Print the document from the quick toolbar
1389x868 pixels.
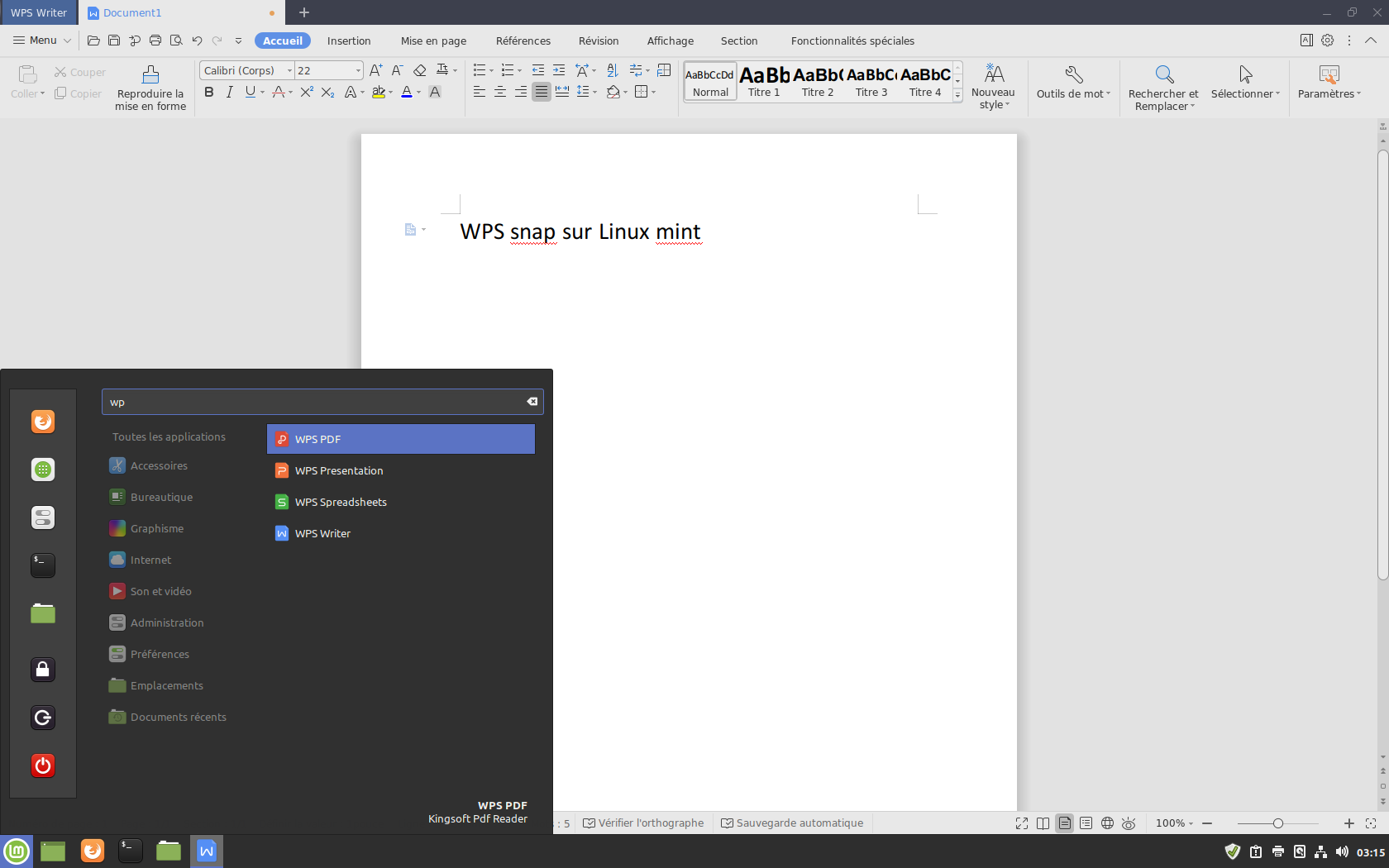(x=155, y=41)
